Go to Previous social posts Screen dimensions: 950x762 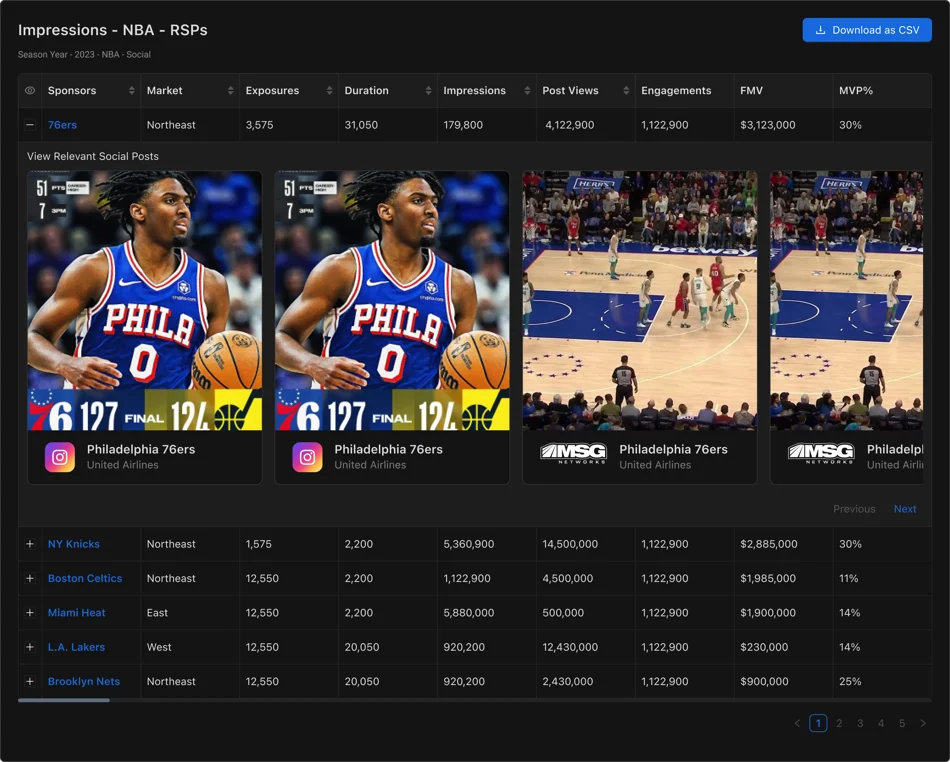click(854, 509)
